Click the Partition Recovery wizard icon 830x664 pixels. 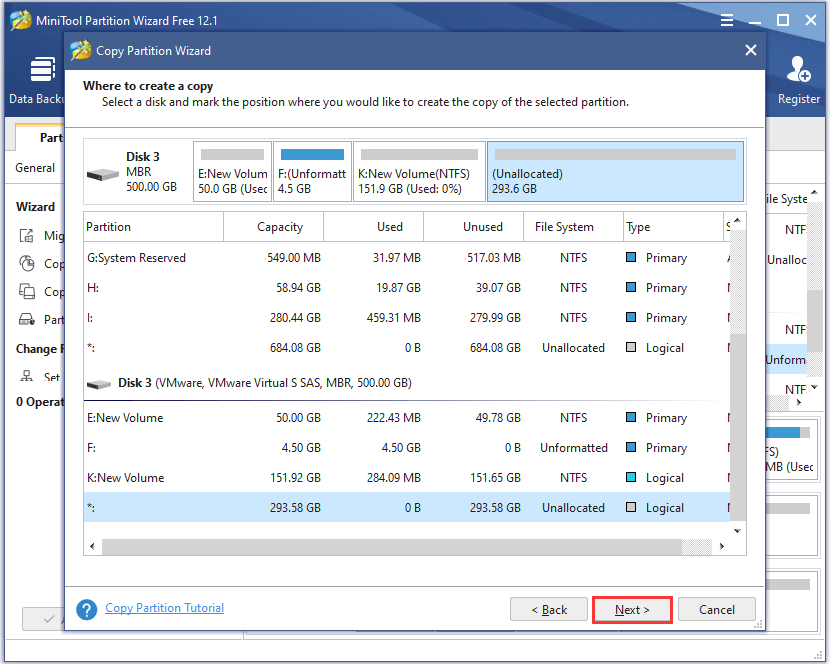(26, 319)
